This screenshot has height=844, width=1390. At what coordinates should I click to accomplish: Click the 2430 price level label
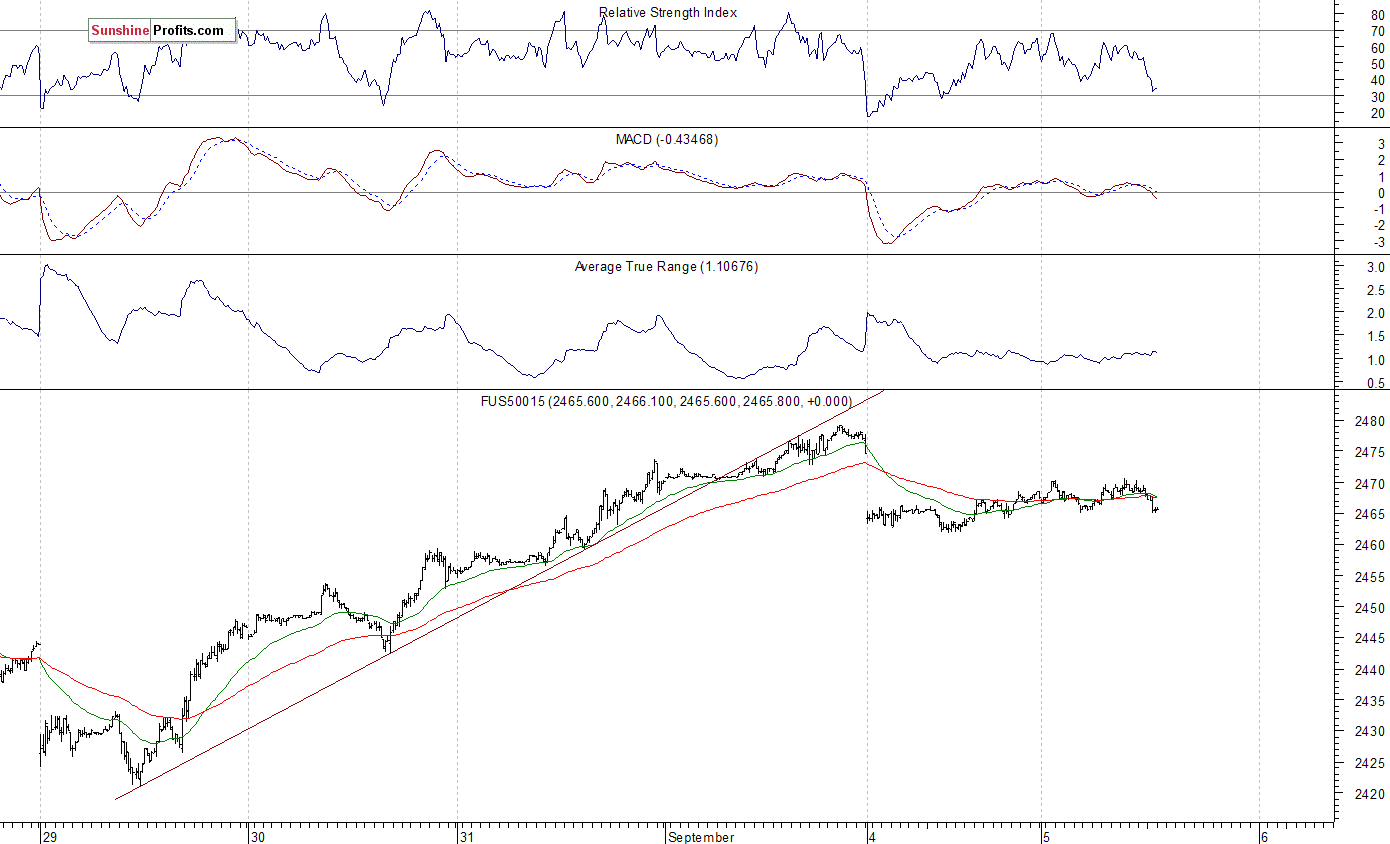(1371, 732)
